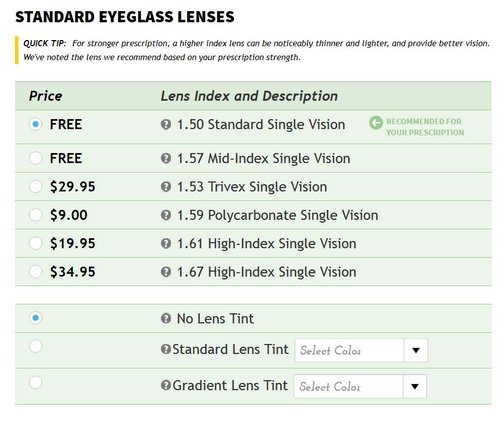Enable the Gradient Lens Tint radio button
This screenshot has width=500, height=423.
click(35, 382)
